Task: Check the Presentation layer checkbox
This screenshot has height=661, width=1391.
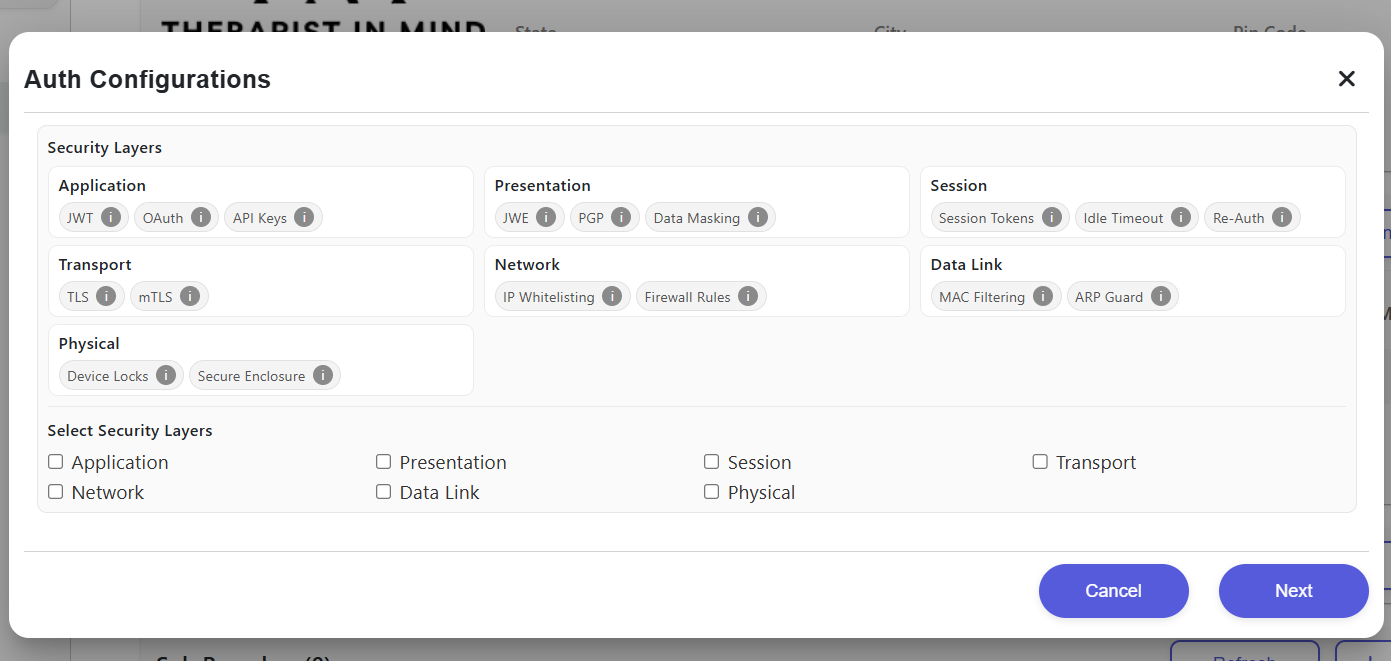Action: pyautogui.click(x=384, y=462)
